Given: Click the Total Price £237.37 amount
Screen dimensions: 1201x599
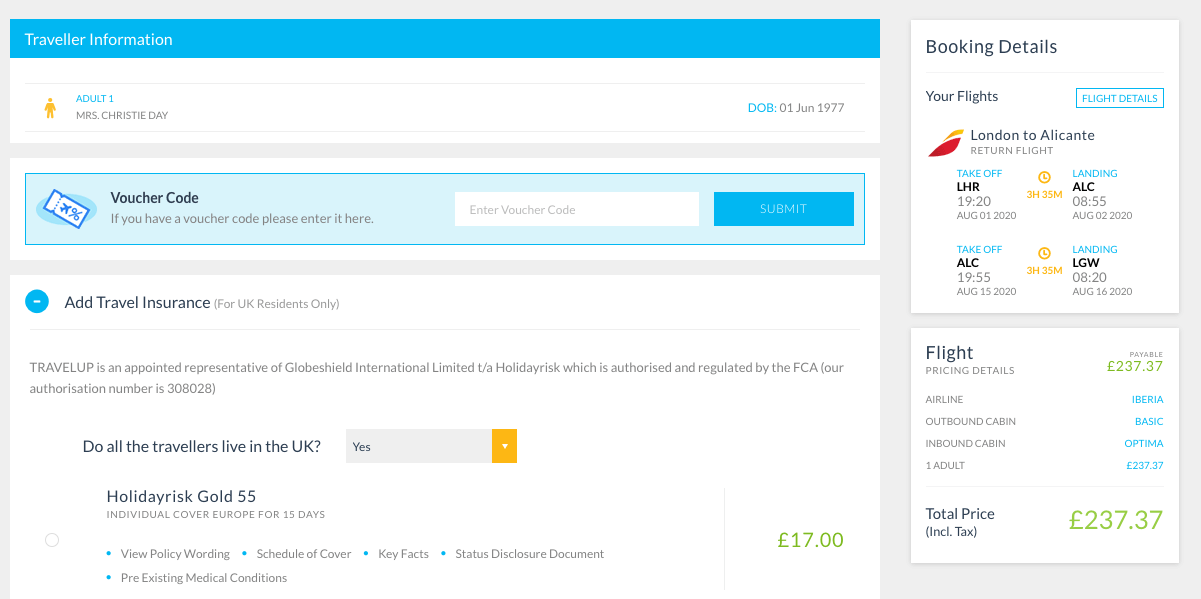Looking at the screenshot, I should pyautogui.click(x=1116, y=520).
